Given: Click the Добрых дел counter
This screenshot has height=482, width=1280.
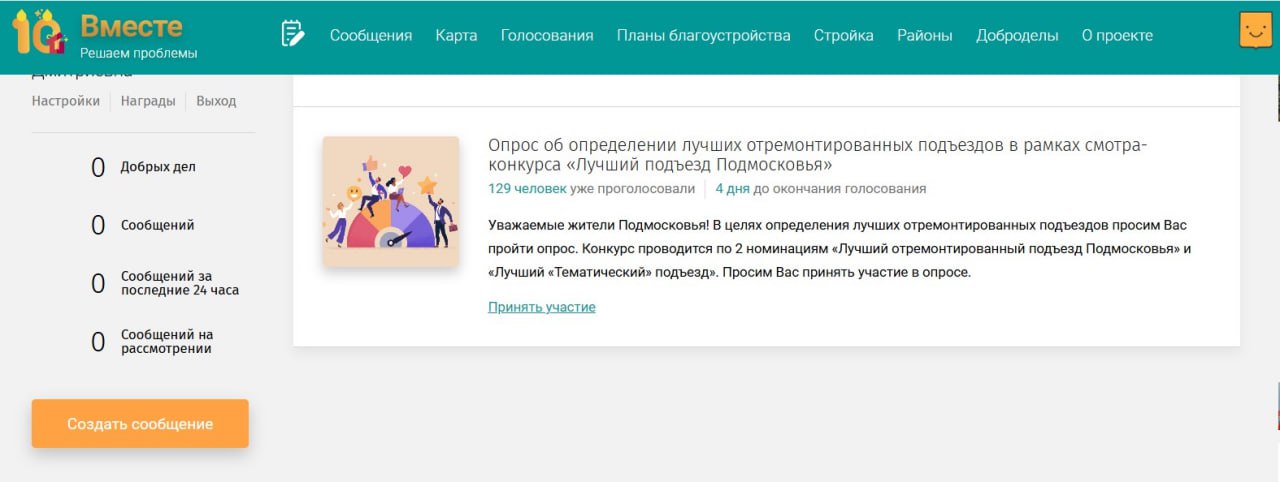Looking at the screenshot, I should (x=157, y=167).
